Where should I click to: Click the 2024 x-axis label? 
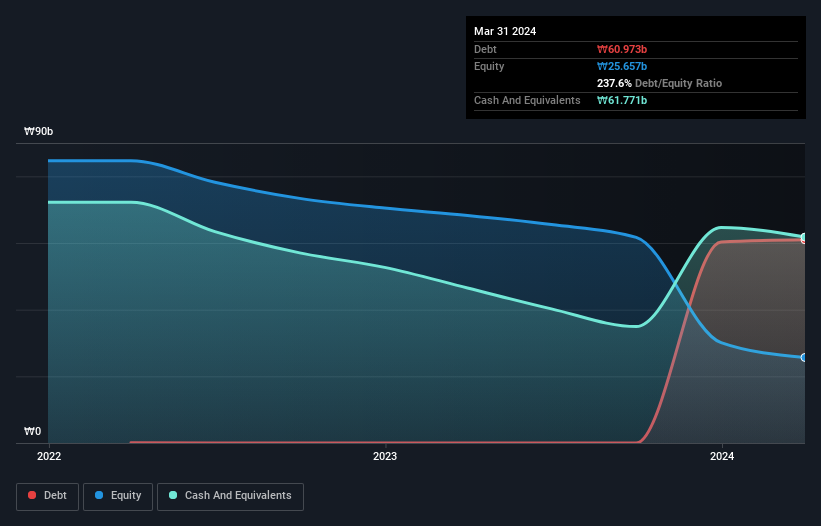tap(722, 456)
